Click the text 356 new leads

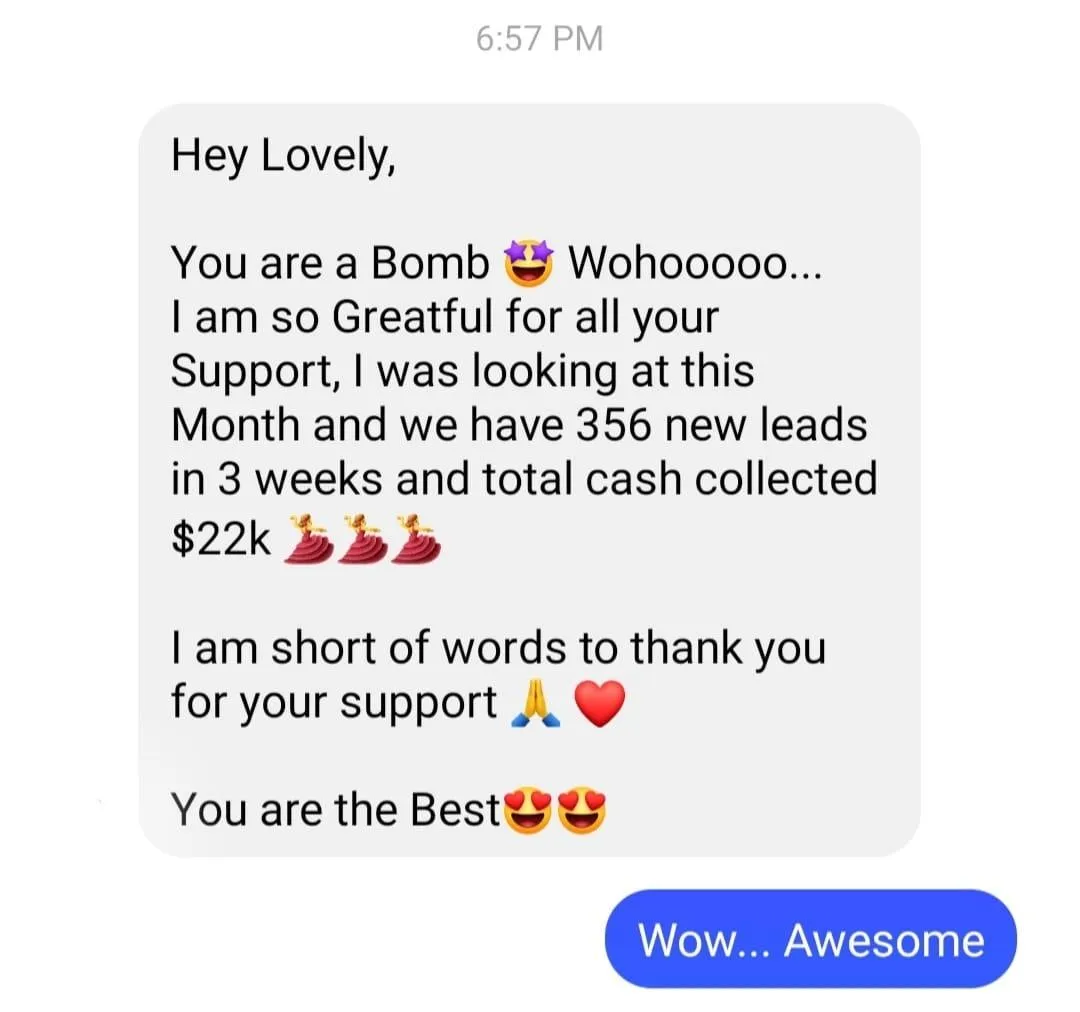(x=721, y=424)
